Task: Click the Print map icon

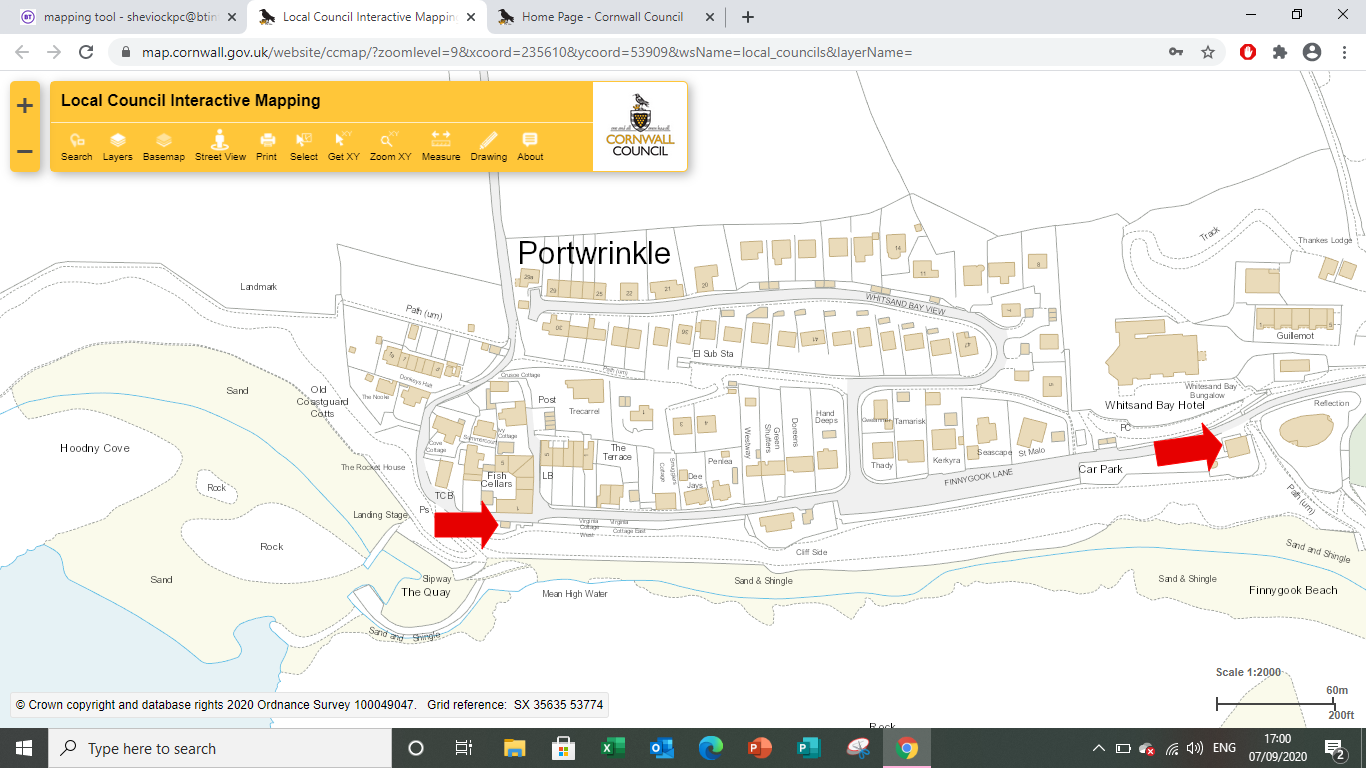Action: click(266, 146)
